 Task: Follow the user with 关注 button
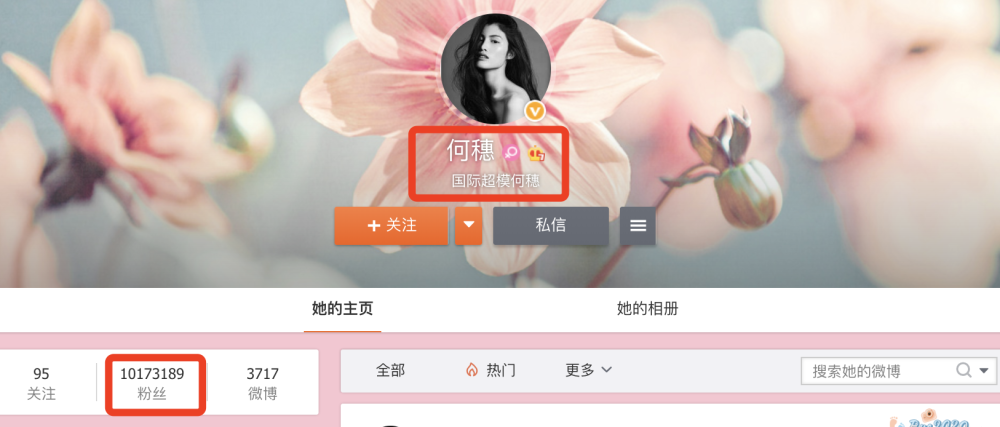point(391,226)
